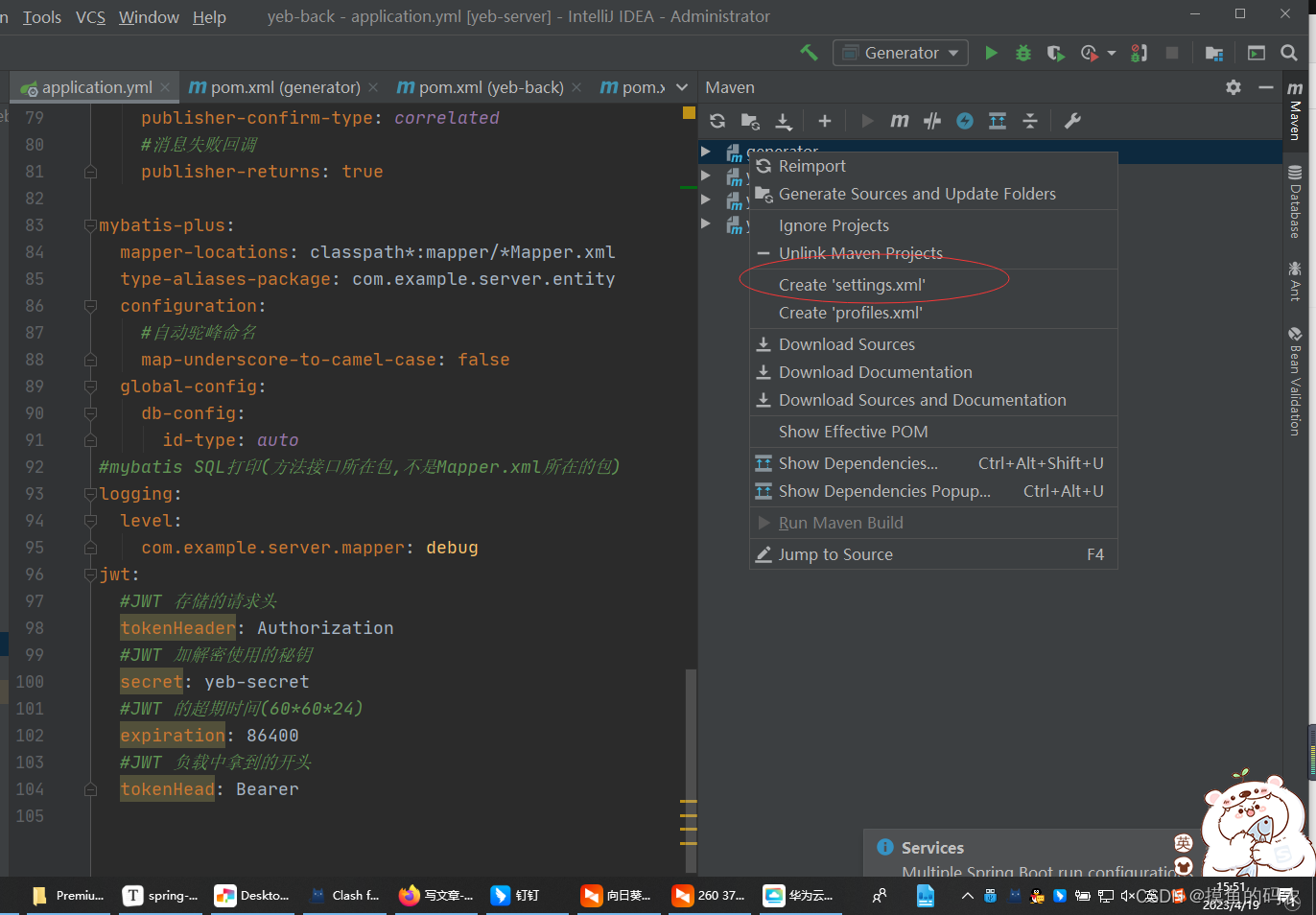Open the Tools menu
1316x915 pixels.
pos(42,17)
